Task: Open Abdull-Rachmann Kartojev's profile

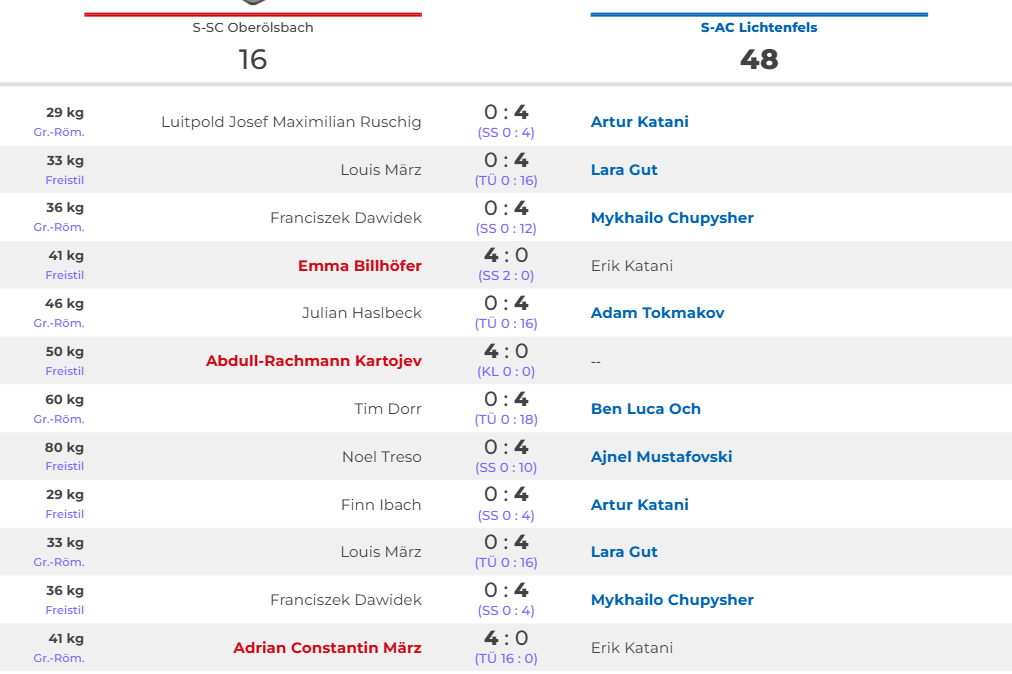Action: (313, 361)
